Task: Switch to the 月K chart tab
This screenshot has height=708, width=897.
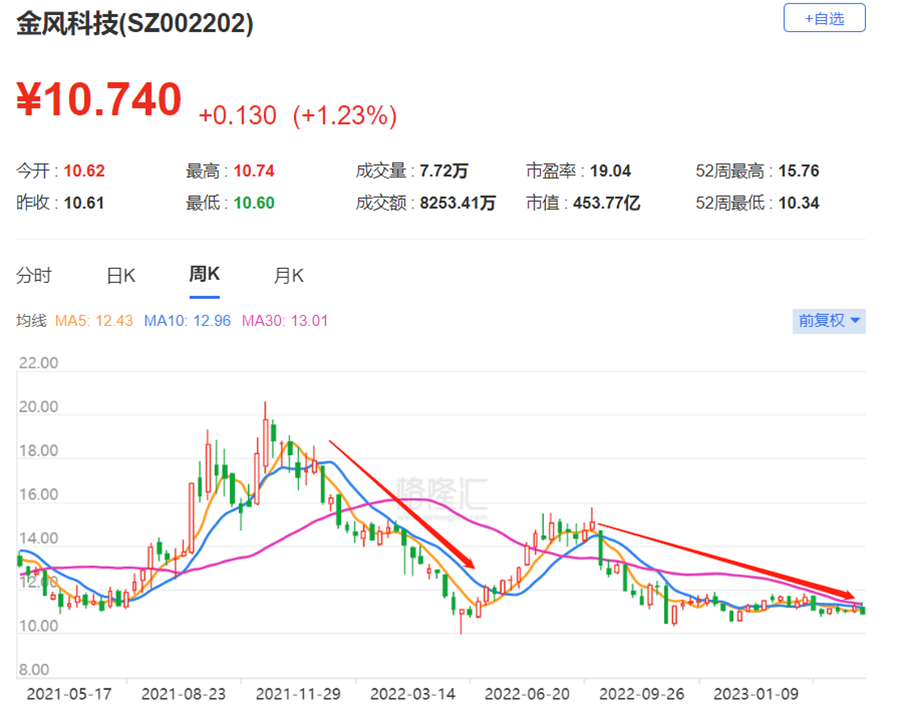Action: (289, 276)
